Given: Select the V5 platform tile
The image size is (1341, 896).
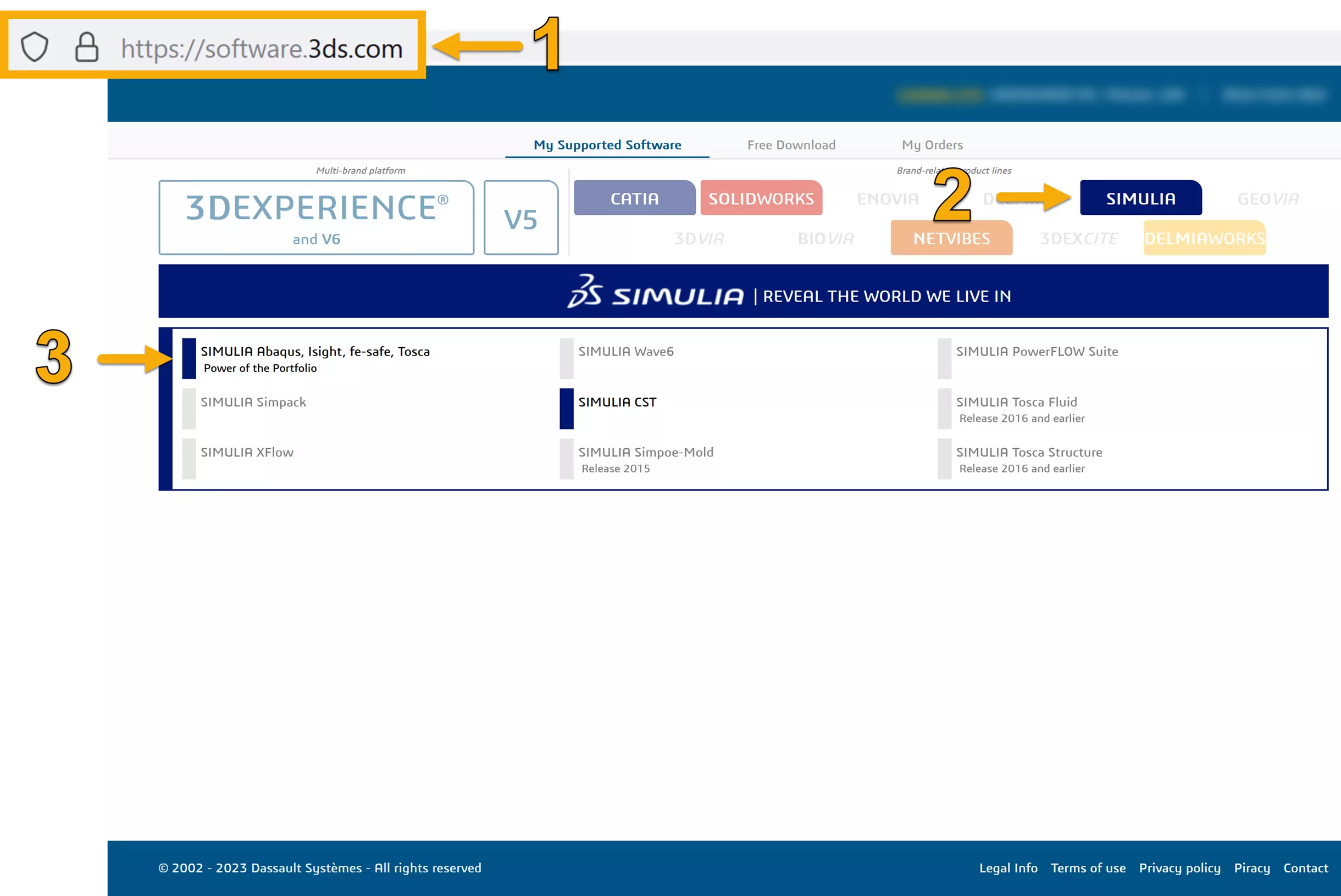Looking at the screenshot, I should [x=521, y=218].
